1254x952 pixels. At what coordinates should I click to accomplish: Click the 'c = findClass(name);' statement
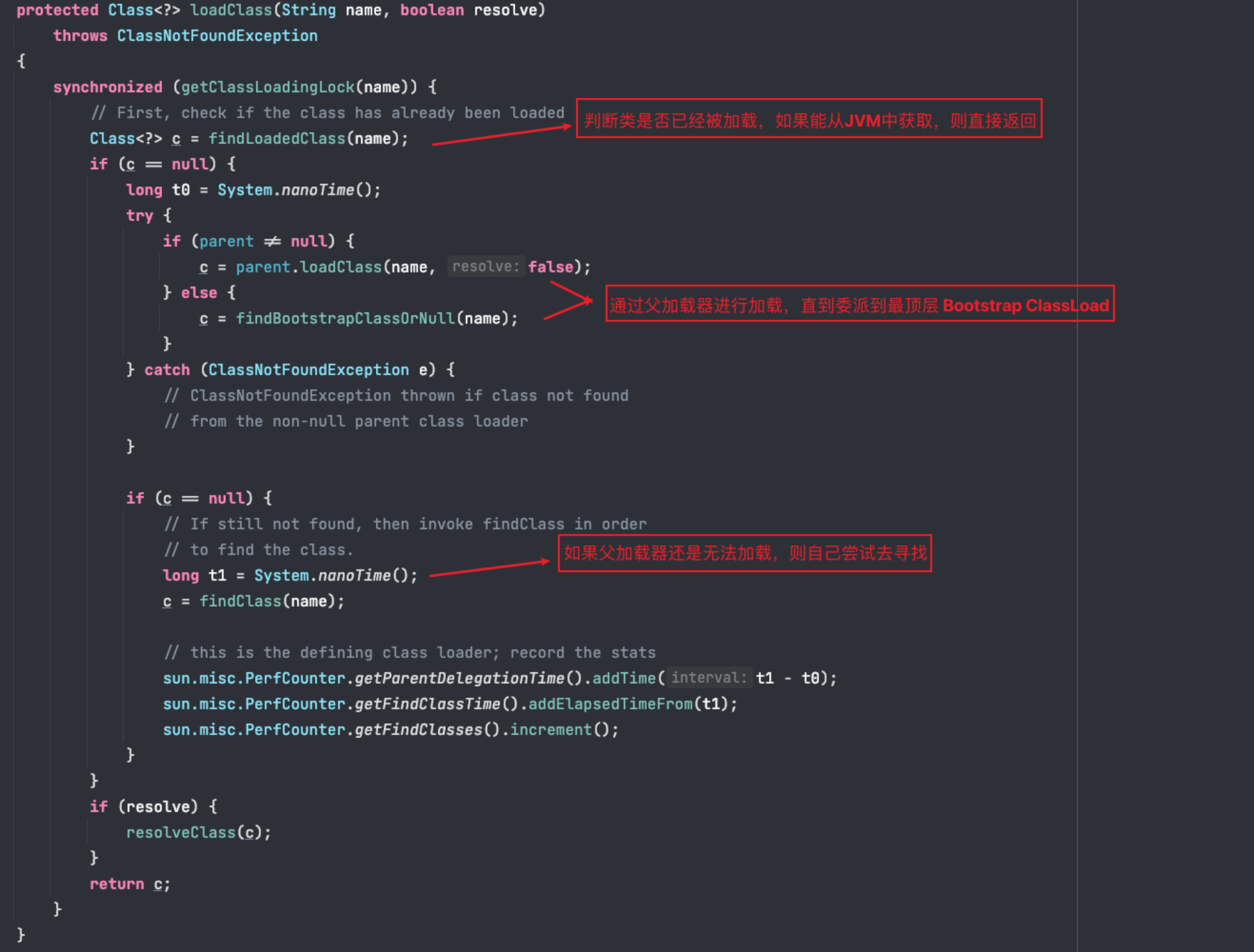254,602
